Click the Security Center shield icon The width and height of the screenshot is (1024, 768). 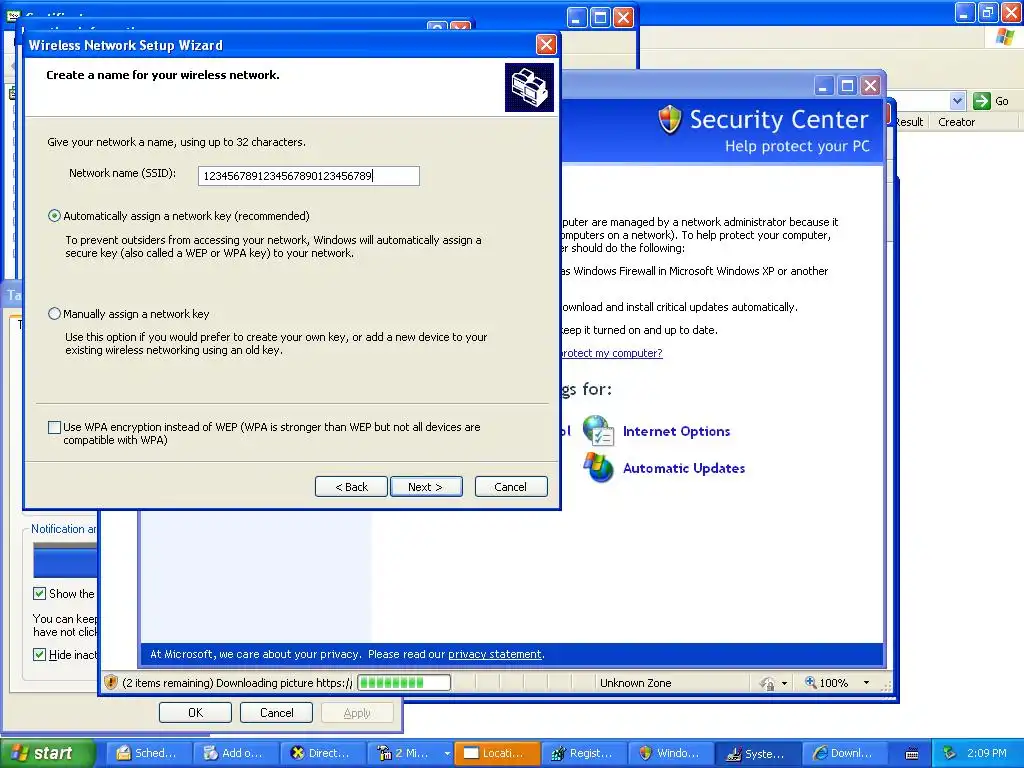pyautogui.click(x=669, y=120)
